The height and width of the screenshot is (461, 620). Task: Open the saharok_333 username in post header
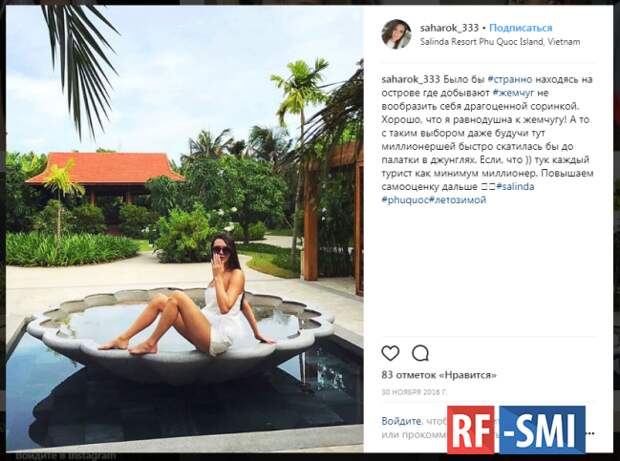449,28
